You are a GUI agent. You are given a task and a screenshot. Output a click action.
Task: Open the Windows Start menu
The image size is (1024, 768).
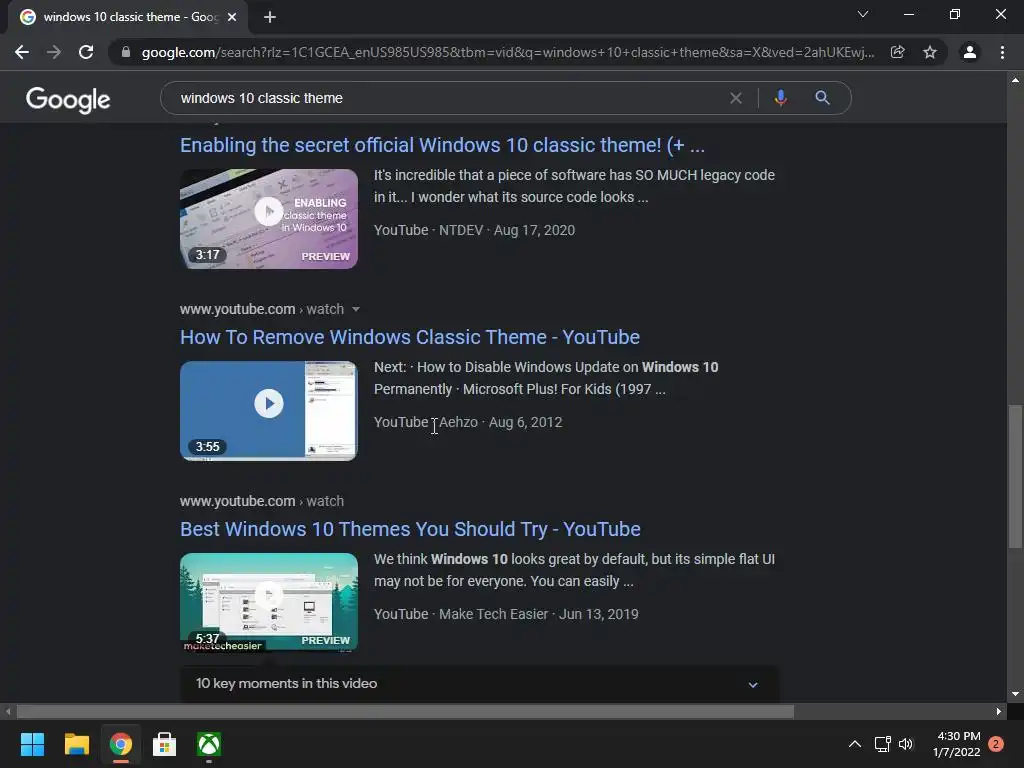(32, 744)
